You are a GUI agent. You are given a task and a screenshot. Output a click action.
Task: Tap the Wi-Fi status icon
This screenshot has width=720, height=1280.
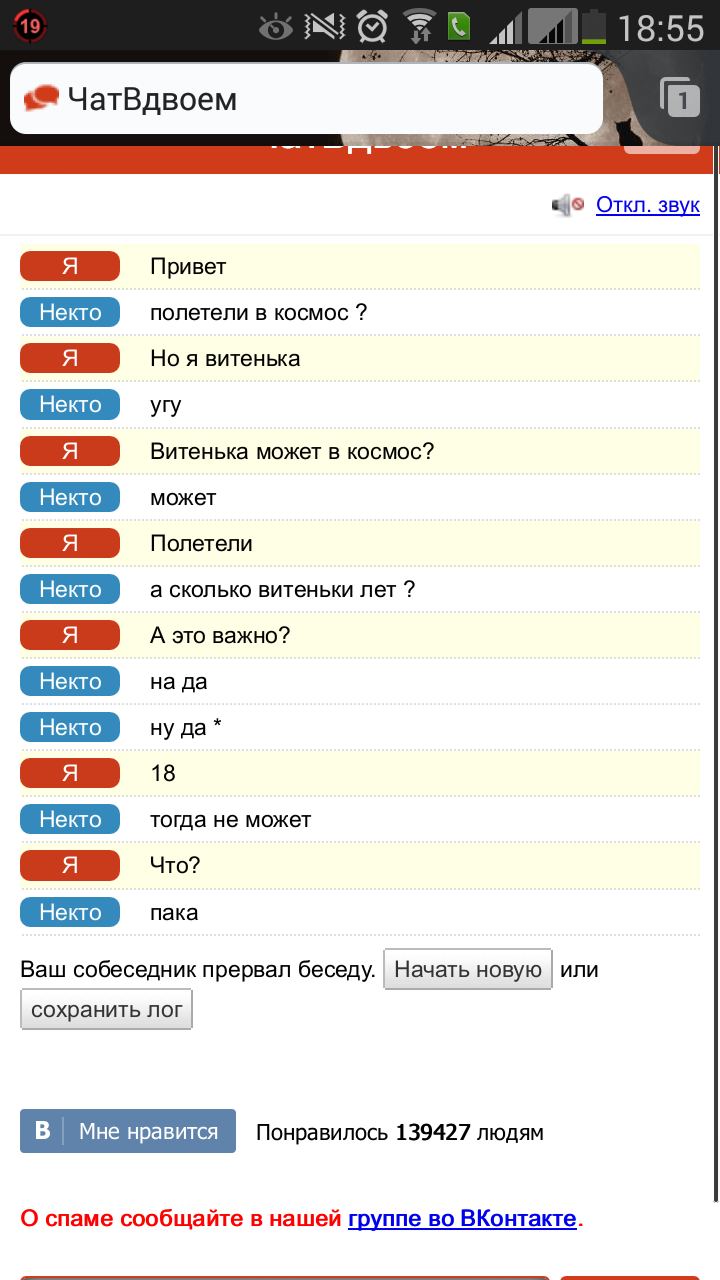pyautogui.click(x=418, y=26)
